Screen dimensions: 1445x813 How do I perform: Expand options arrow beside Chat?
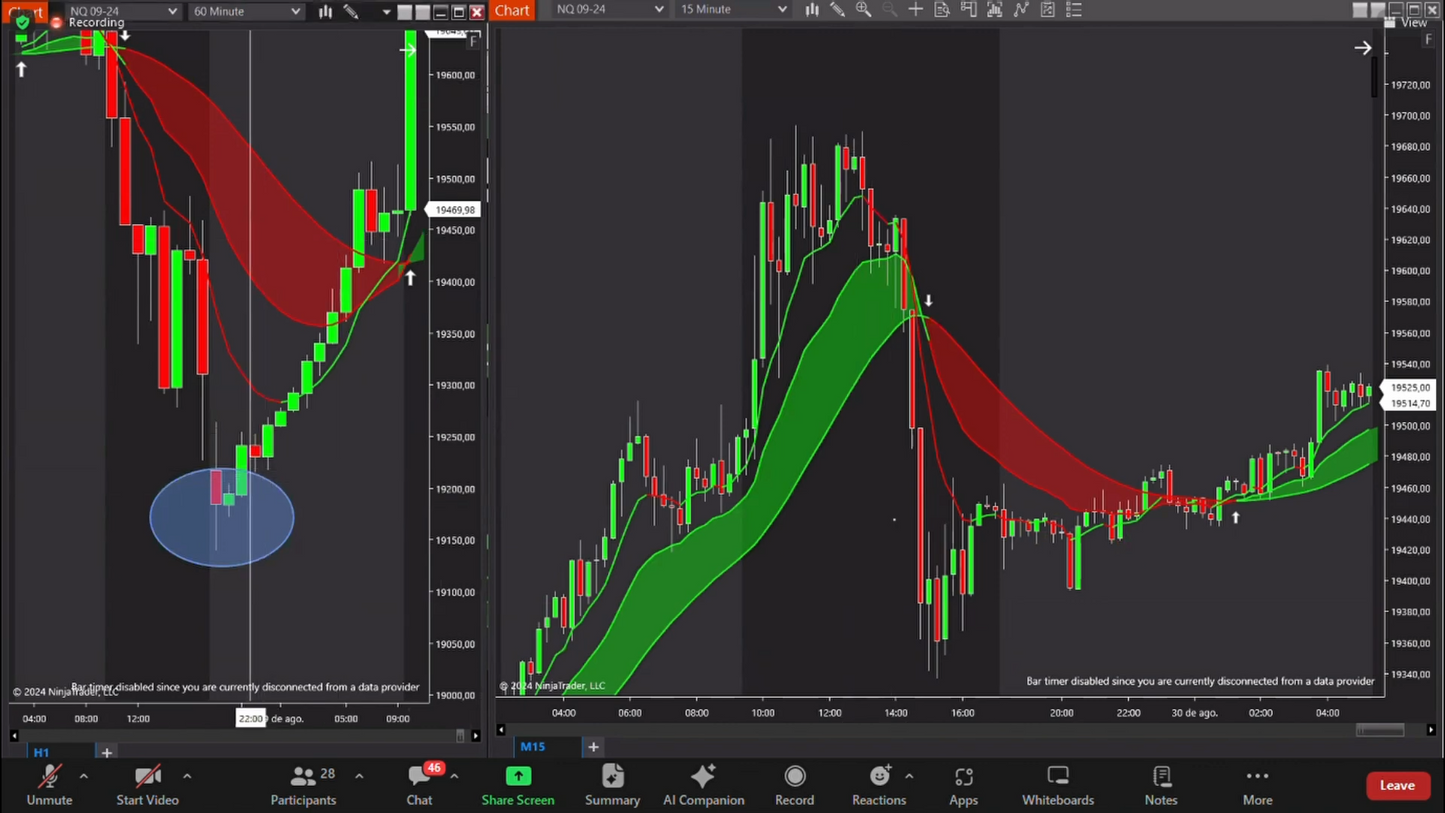454,776
